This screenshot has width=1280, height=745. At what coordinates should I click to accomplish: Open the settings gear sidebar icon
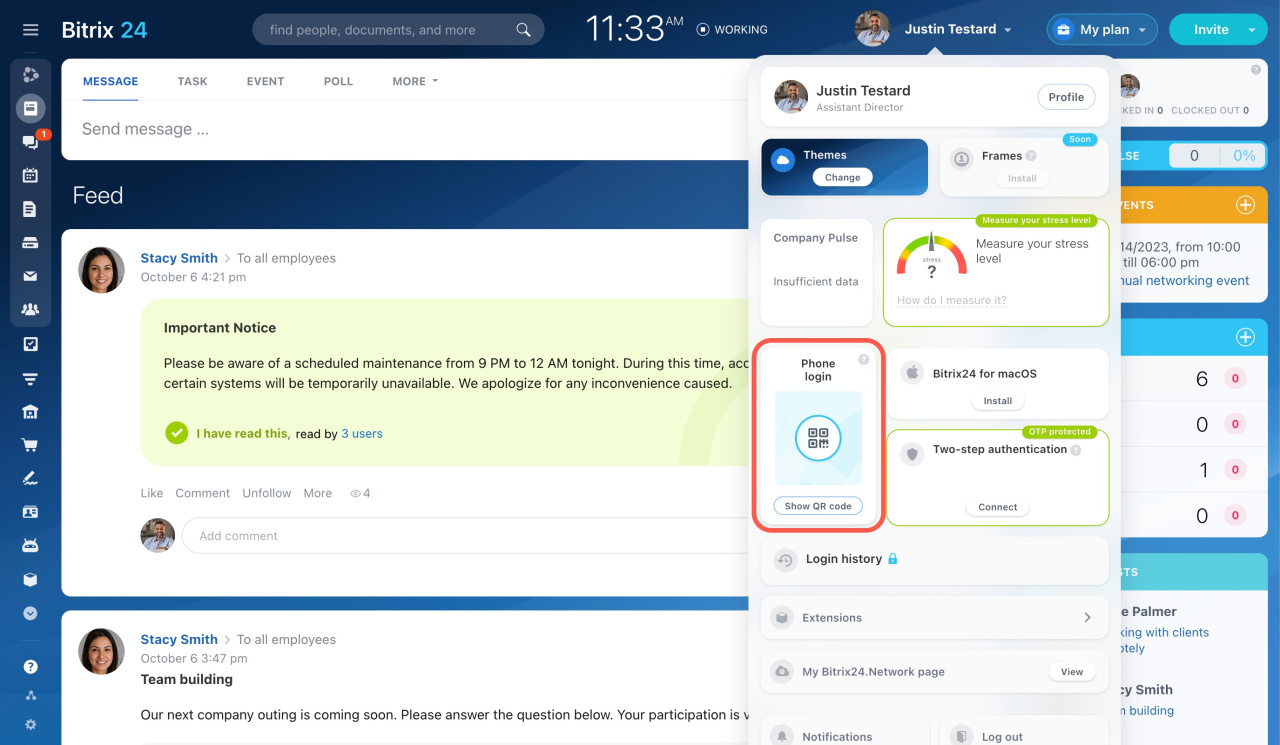(30, 725)
